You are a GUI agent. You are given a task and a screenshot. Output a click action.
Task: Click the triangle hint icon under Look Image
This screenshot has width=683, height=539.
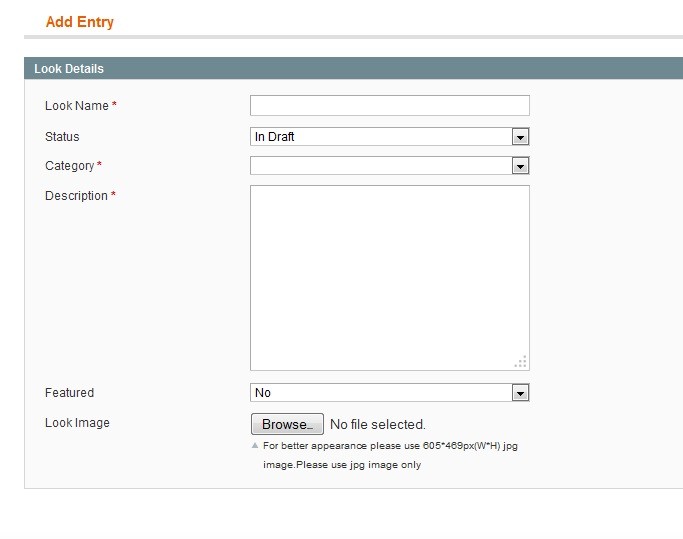(255, 445)
